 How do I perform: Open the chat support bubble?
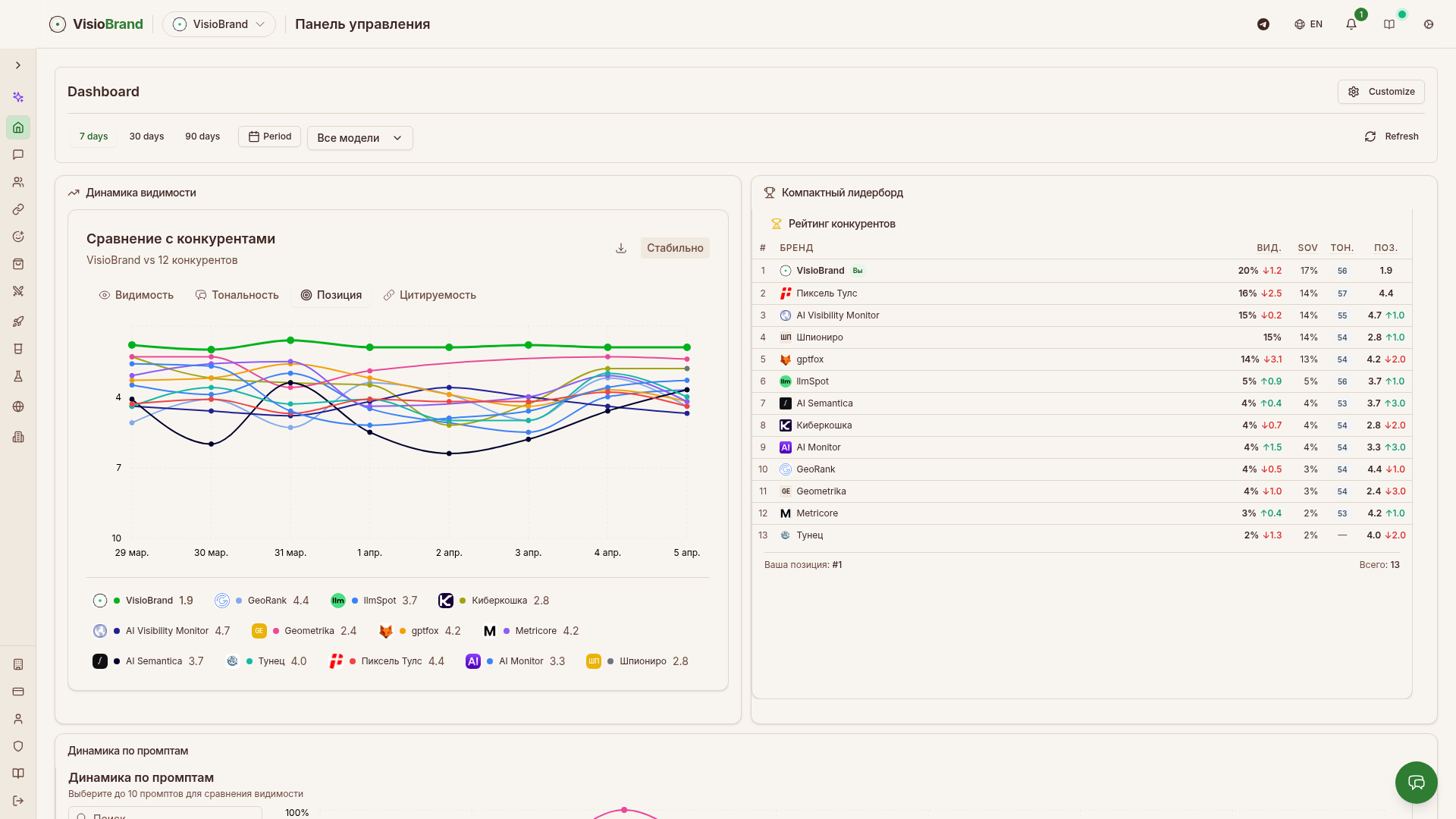pyautogui.click(x=1416, y=782)
